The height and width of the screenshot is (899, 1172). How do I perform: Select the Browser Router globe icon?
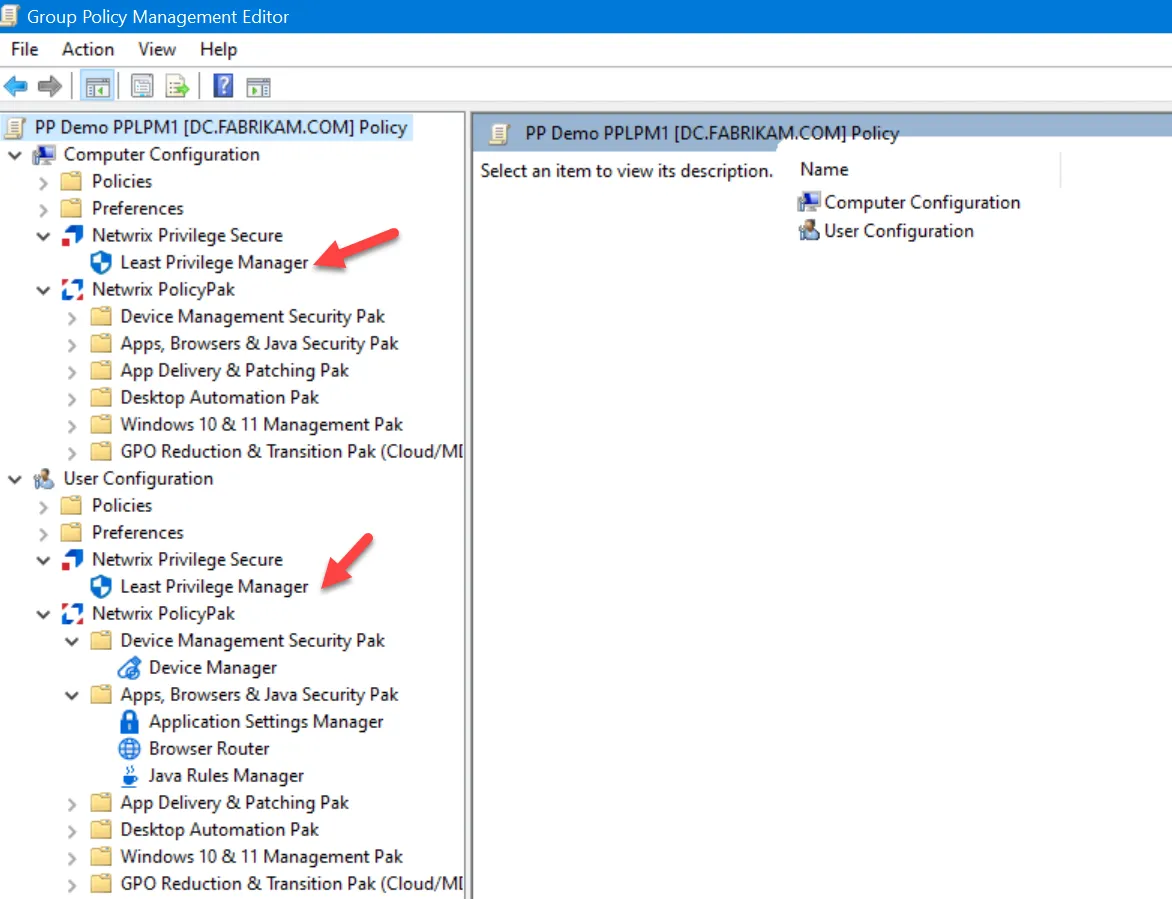pos(129,748)
